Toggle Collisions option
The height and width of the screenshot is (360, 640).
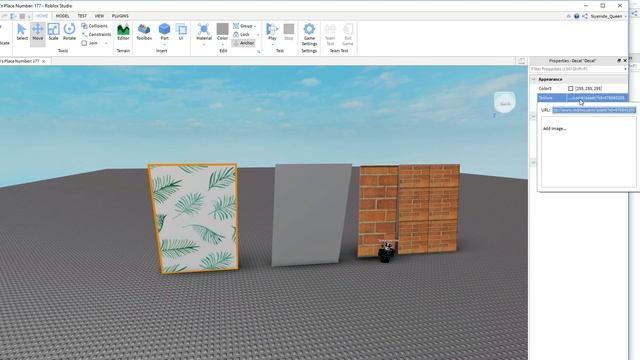click(94, 26)
